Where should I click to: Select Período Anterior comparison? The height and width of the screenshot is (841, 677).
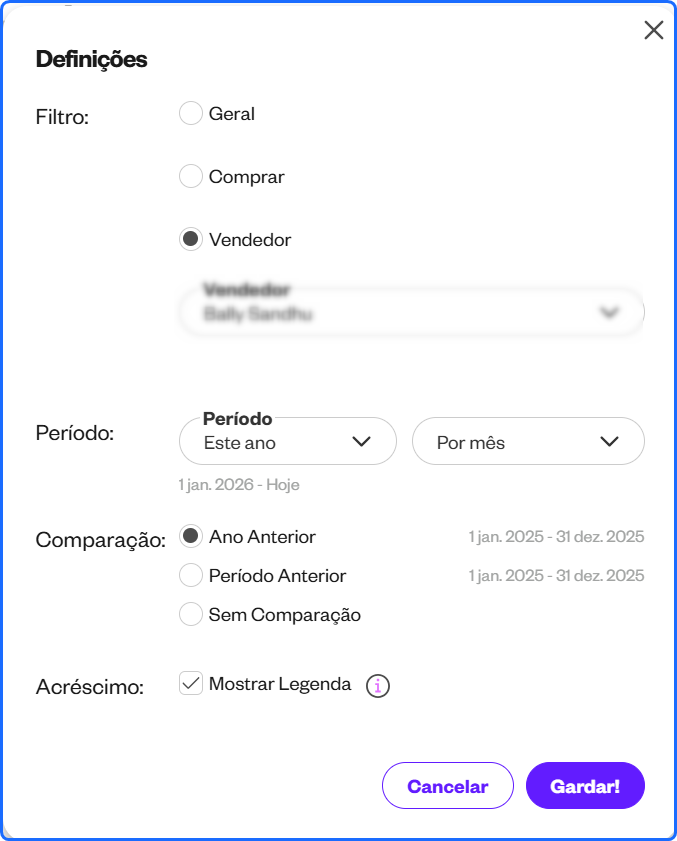point(190,575)
